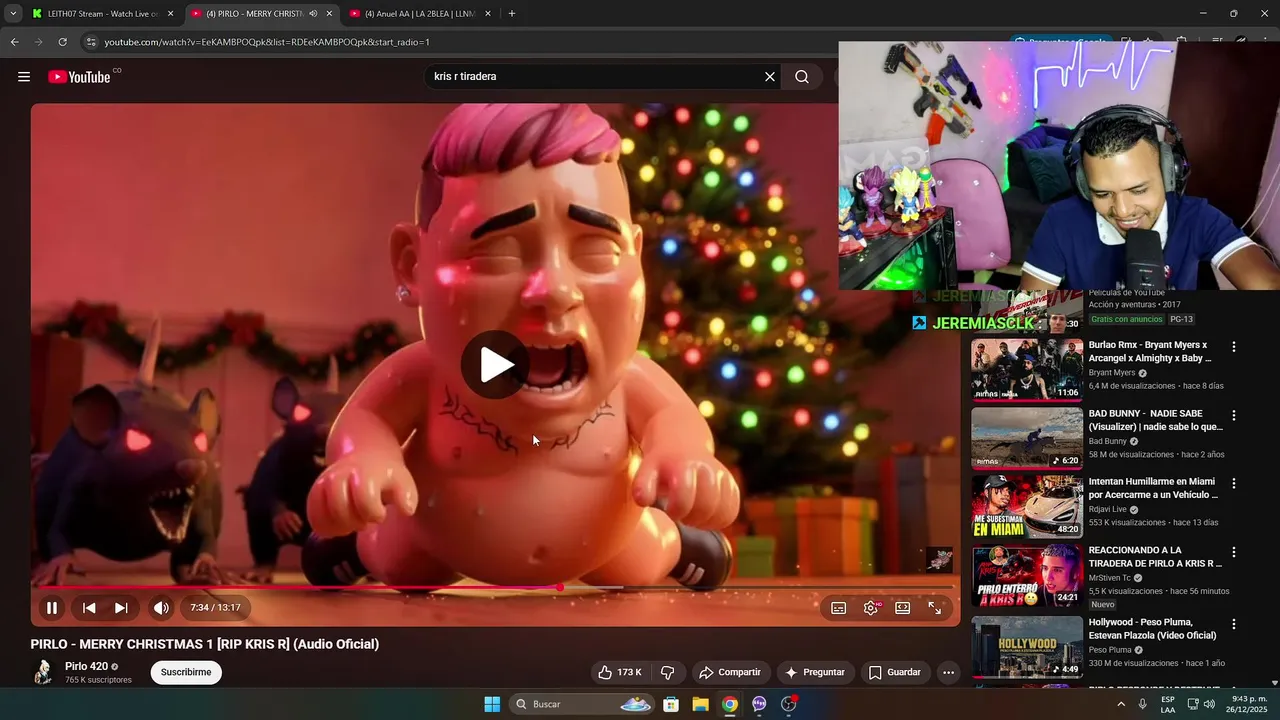Click the 7:34 / 13:17 time display

(216, 608)
